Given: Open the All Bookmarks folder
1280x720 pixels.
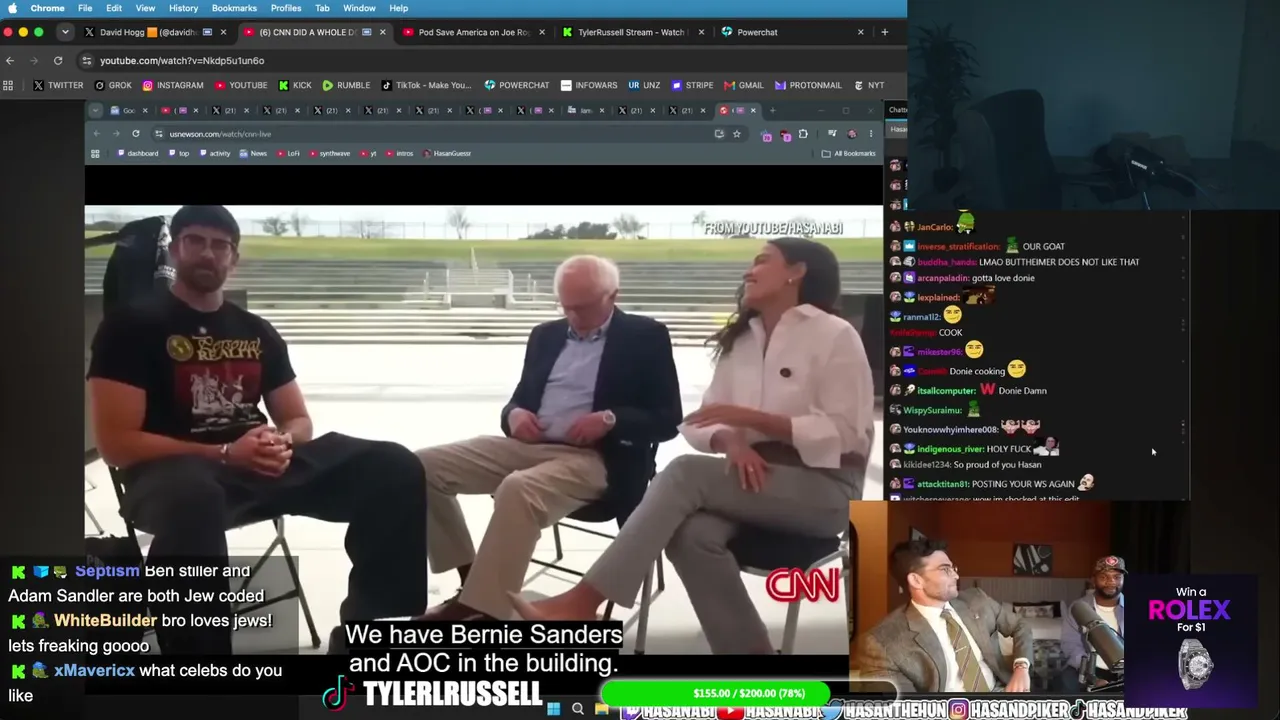Looking at the screenshot, I should (x=849, y=153).
